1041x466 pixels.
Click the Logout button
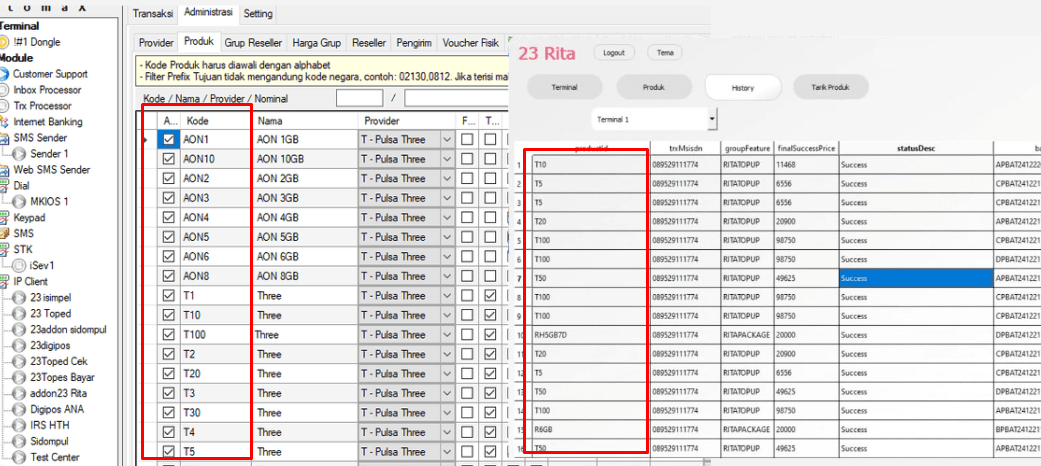point(614,52)
